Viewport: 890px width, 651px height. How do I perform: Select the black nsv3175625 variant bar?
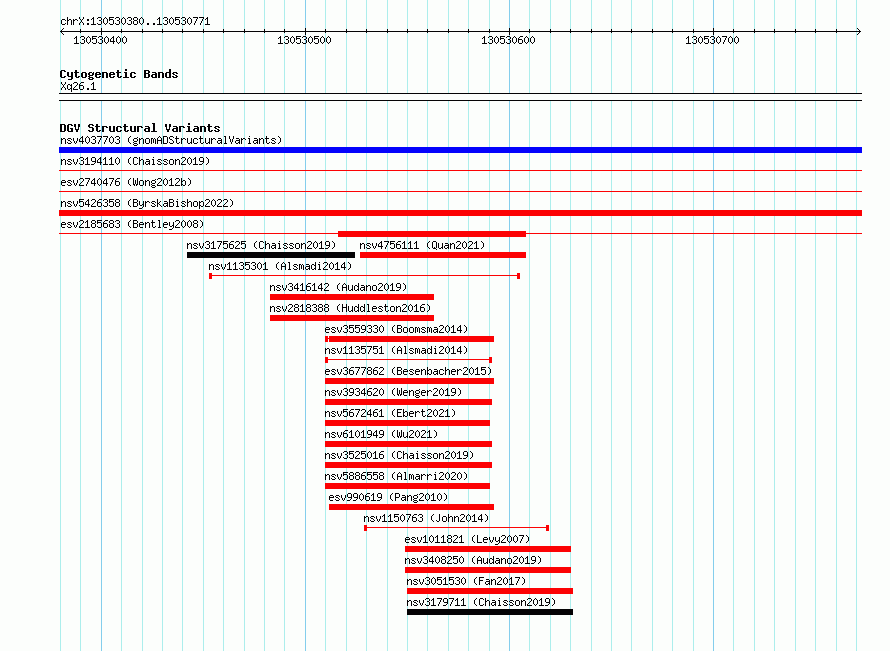pos(271,255)
